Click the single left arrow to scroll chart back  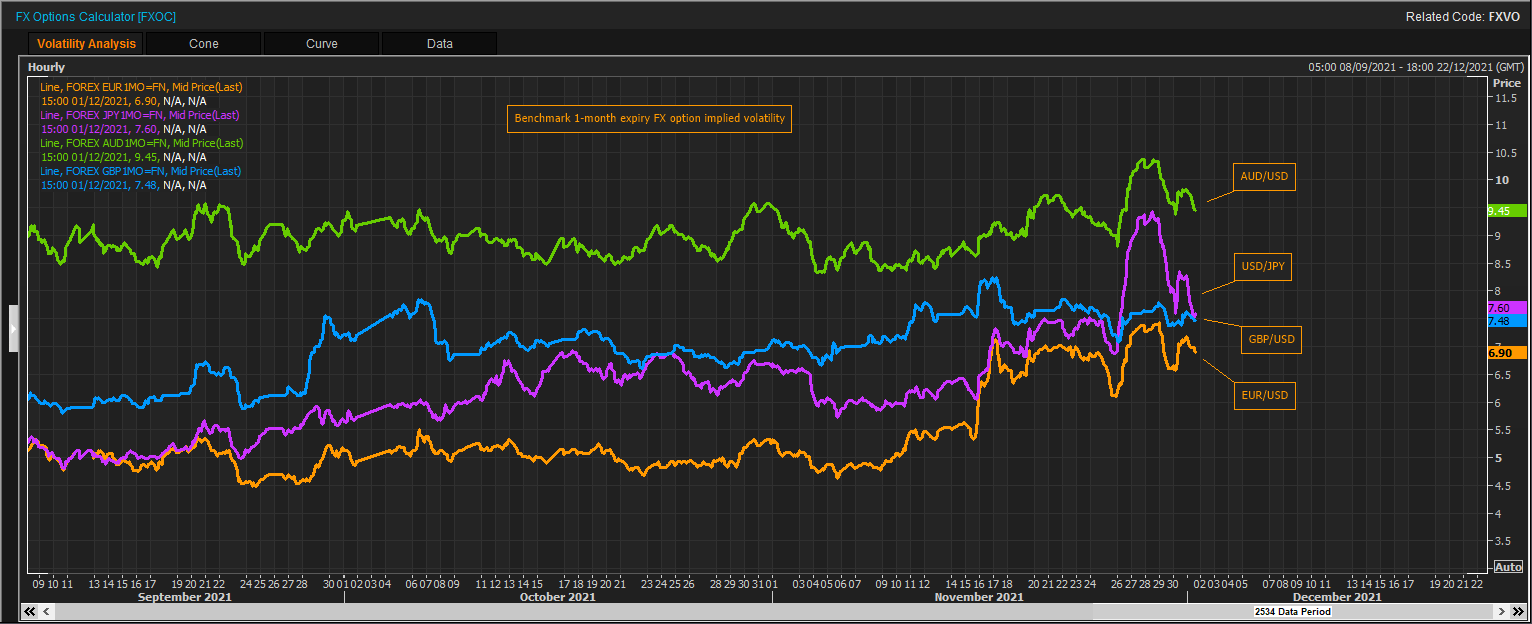(45, 611)
